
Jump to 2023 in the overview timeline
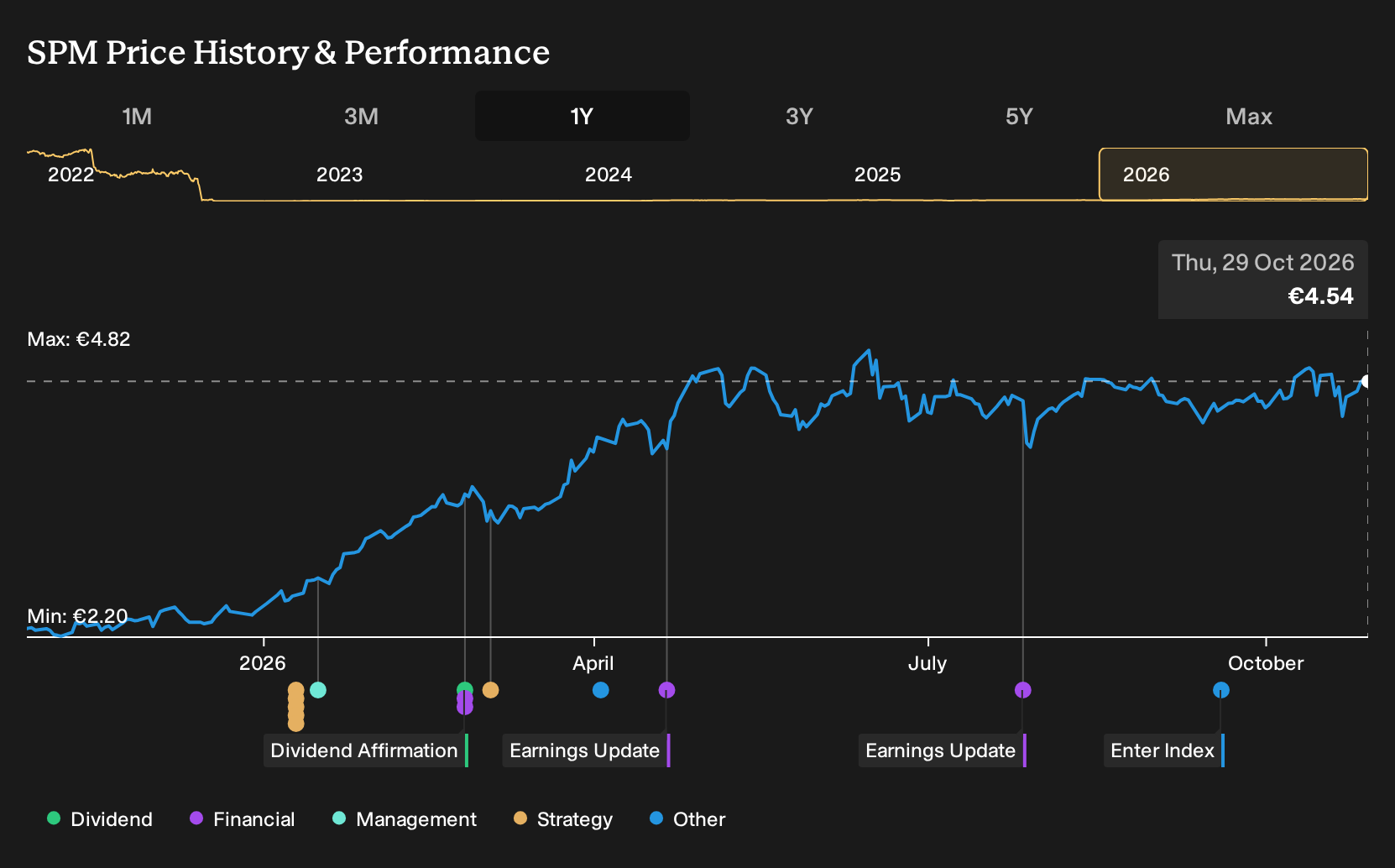340,175
